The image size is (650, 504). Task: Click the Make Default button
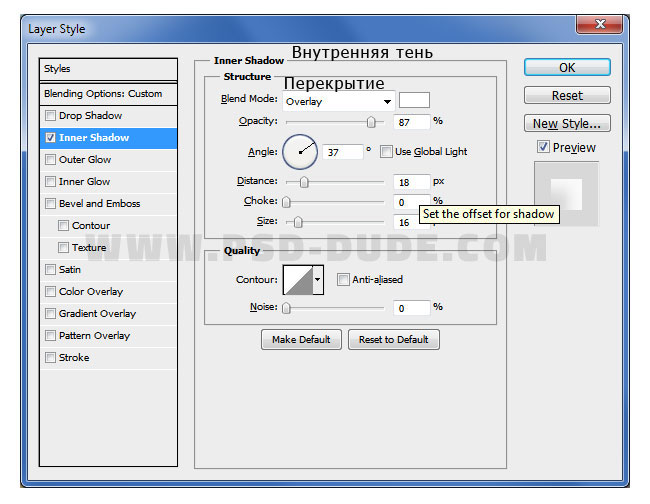coord(301,339)
